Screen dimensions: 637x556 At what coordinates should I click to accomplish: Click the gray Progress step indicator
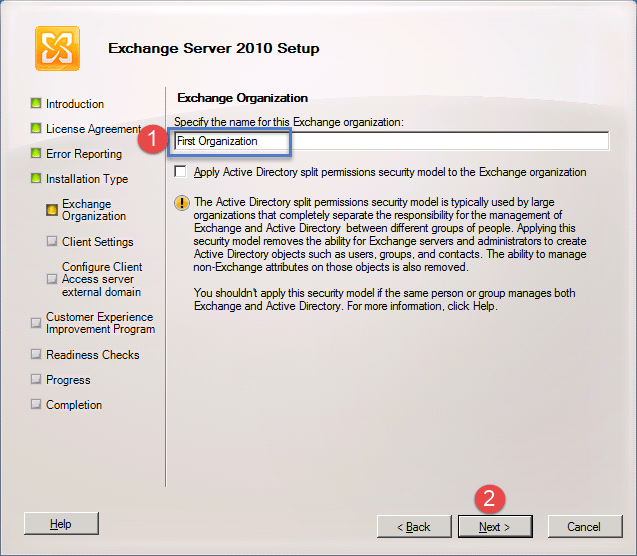36,379
